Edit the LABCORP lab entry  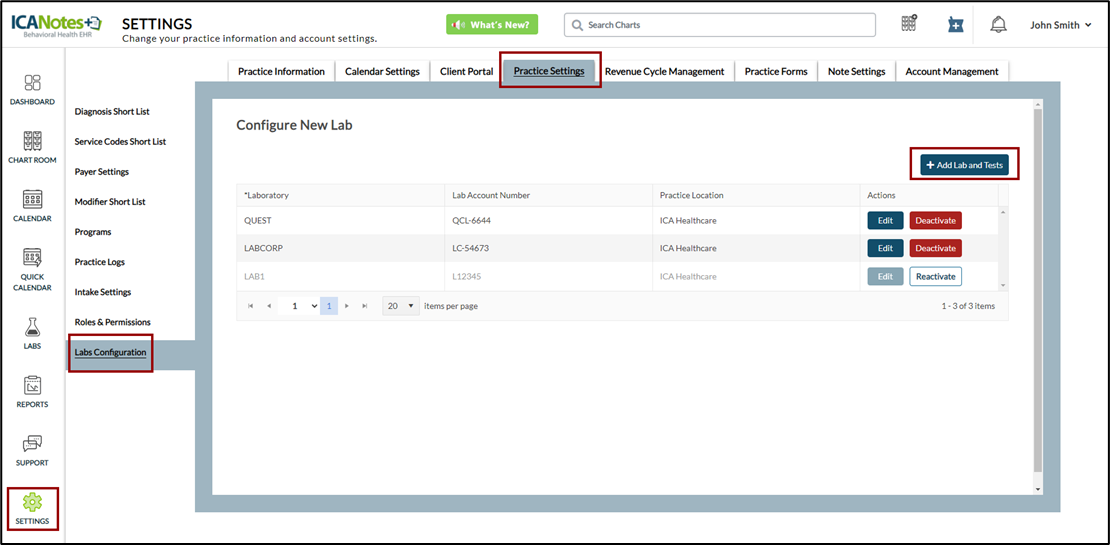click(885, 249)
